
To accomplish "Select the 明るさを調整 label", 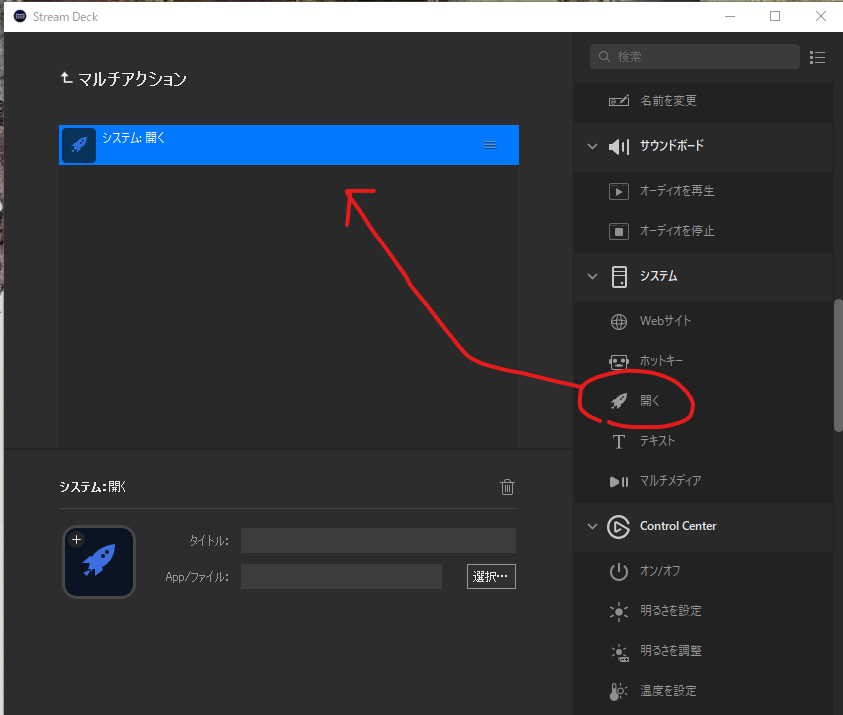I will [x=671, y=651].
